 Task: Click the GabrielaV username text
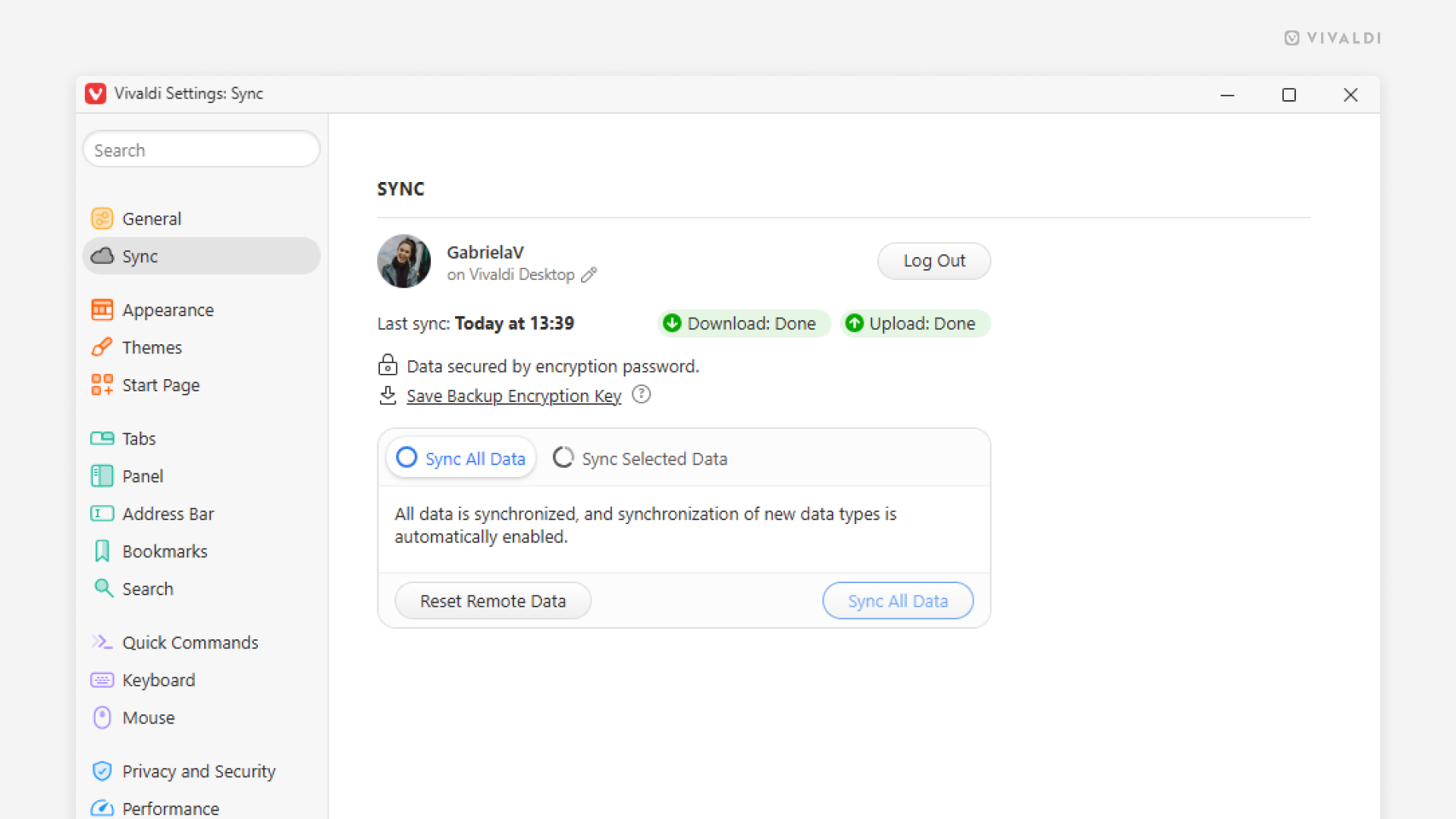coord(485,253)
